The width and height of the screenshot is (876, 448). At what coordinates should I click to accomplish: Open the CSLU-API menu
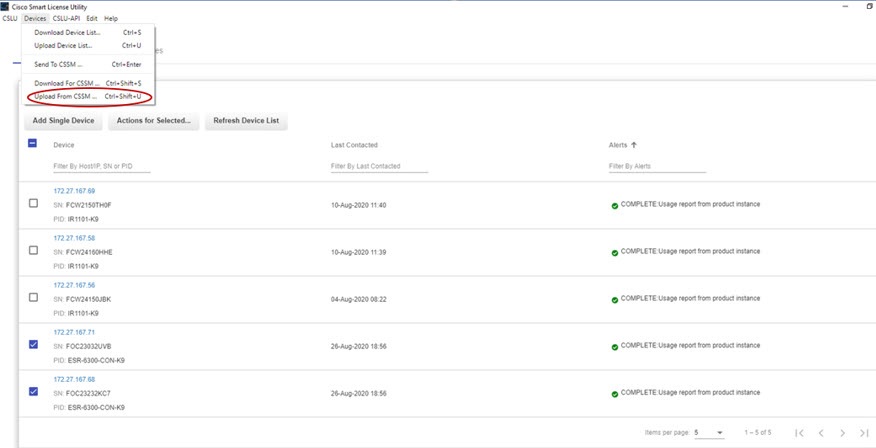[66, 19]
